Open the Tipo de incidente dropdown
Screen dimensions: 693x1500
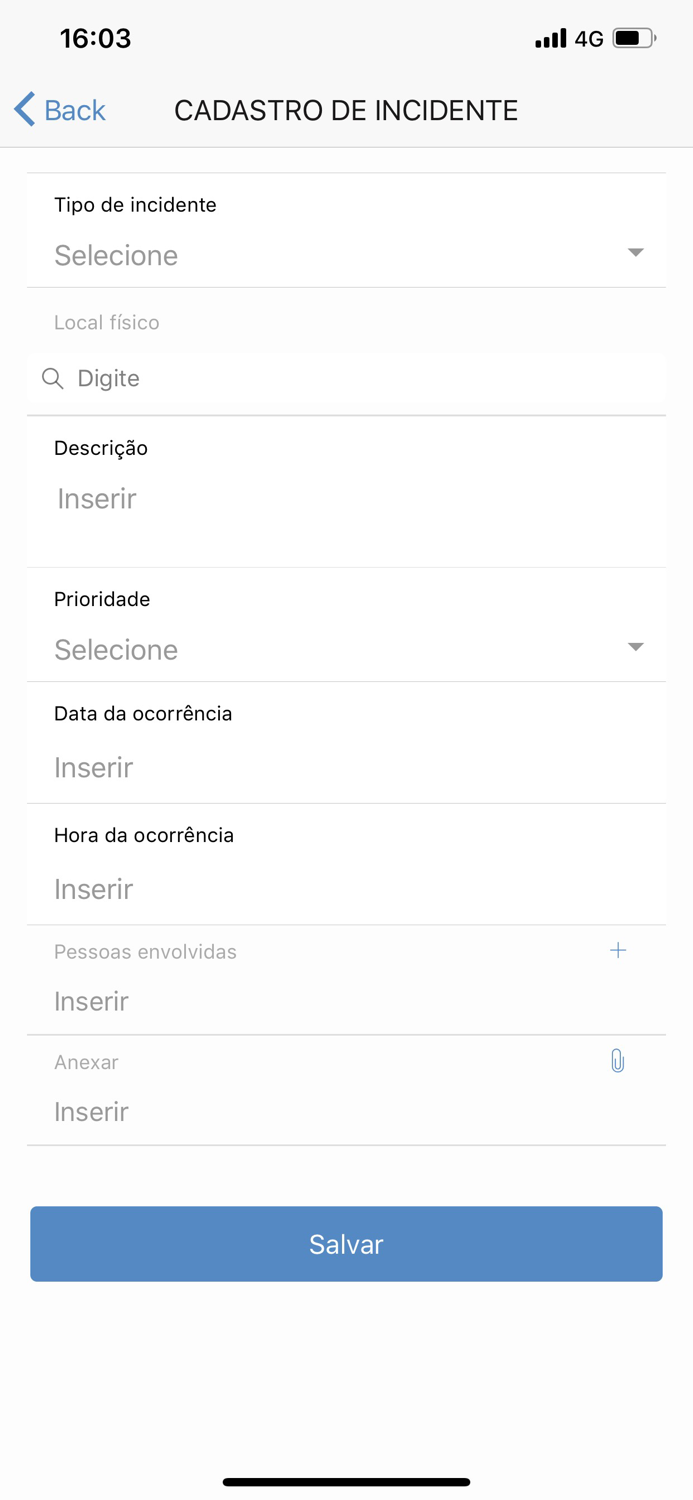coord(346,255)
